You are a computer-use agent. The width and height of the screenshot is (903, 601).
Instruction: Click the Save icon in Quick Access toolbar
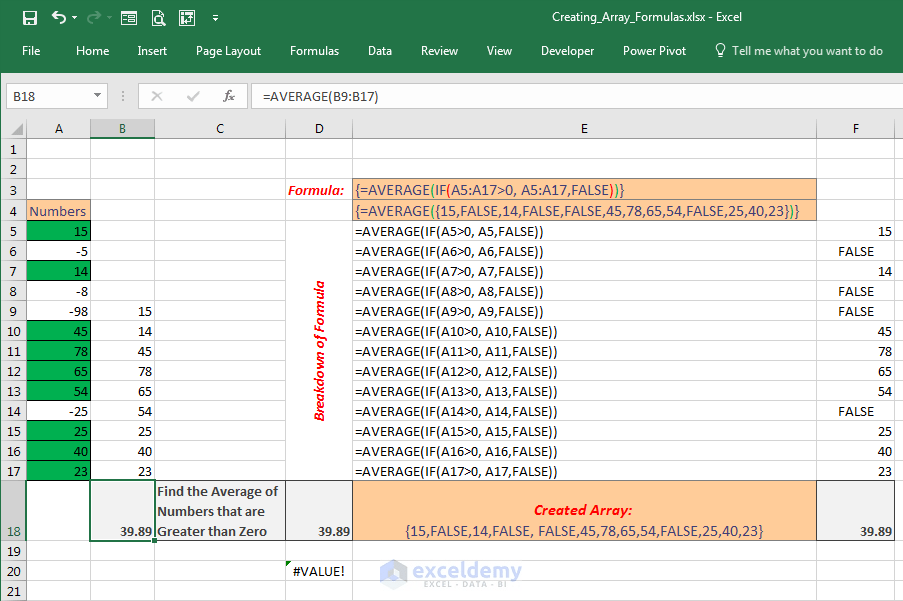click(x=29, y=18)
